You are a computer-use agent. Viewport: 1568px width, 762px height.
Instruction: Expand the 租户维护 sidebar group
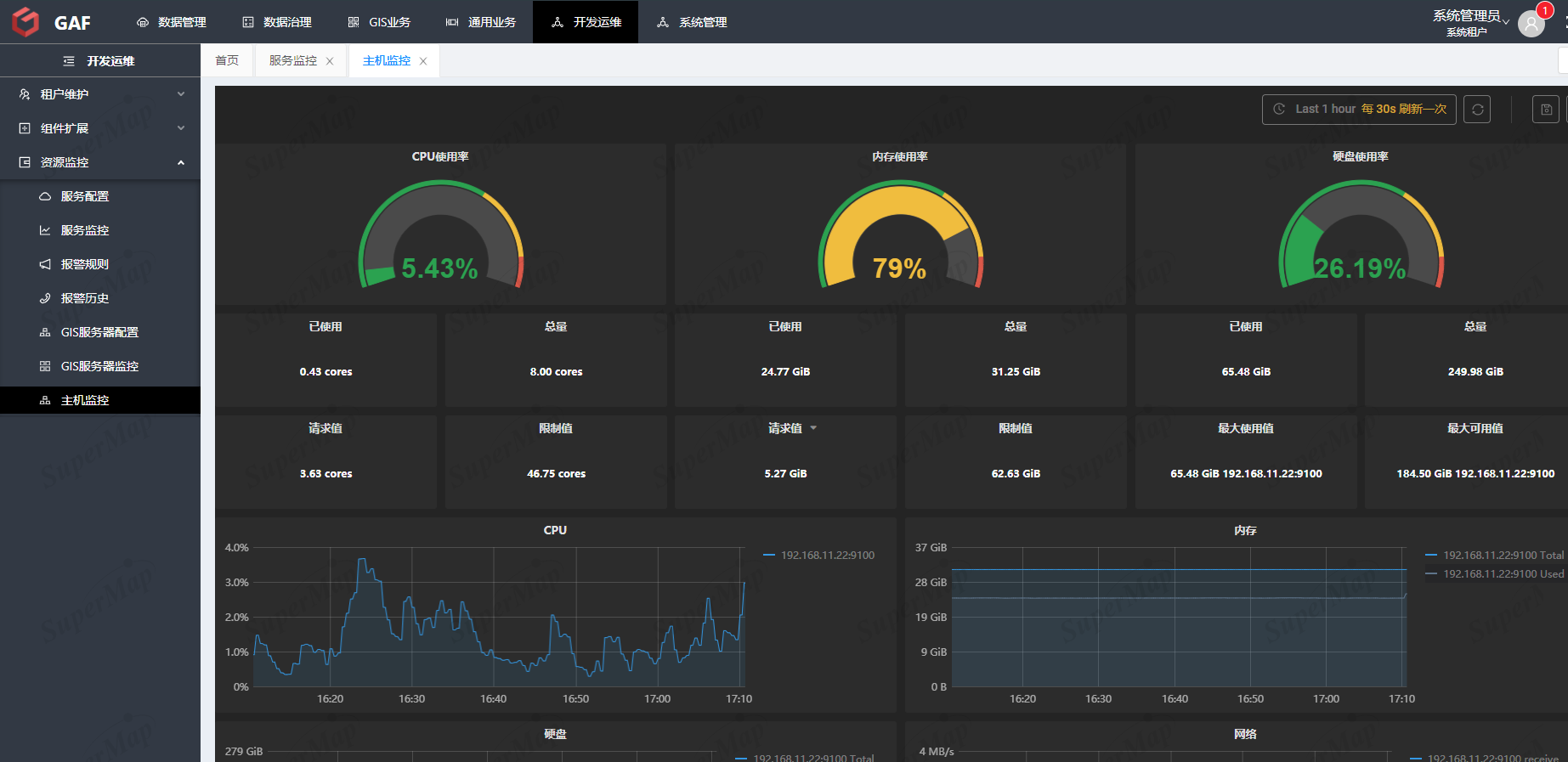tap(100, 94)
